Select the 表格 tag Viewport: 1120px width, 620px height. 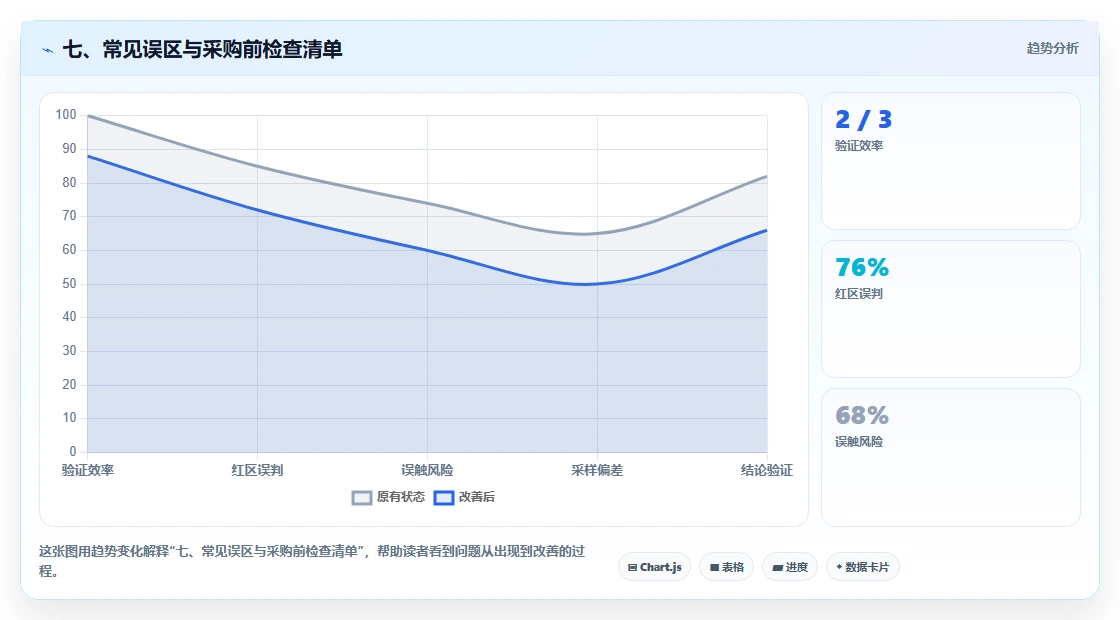pyautogui.click(x=726, y=567)
